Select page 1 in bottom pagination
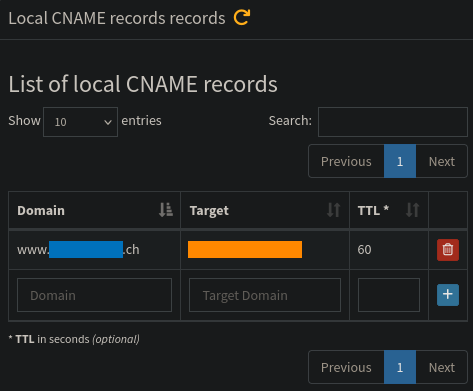The width and height of the screenshot is (473, 391). pyautogui.click(x=400, y=367)
